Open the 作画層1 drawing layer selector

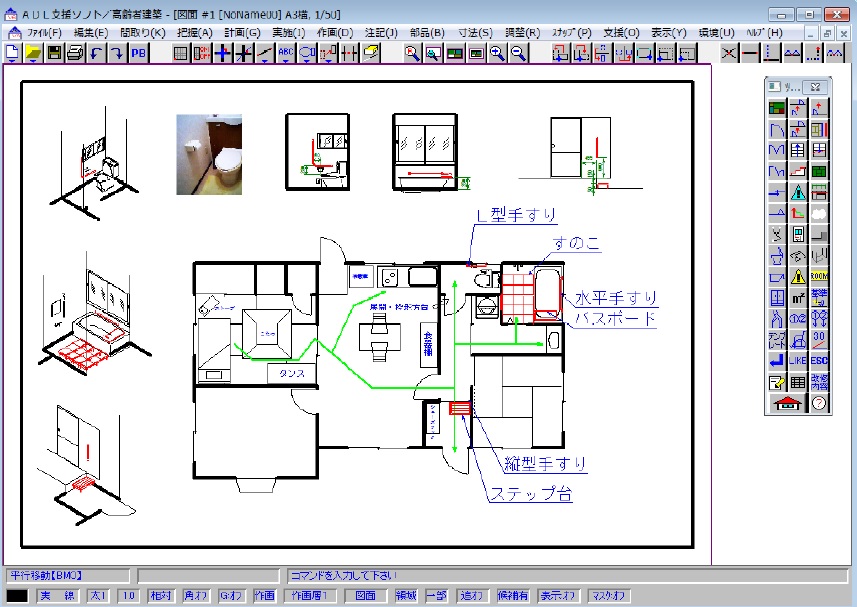tap(309, 596)
